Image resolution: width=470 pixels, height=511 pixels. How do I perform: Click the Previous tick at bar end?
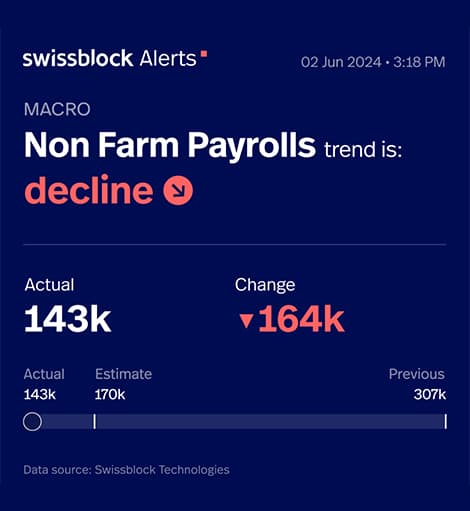click(x=445, y=421)
